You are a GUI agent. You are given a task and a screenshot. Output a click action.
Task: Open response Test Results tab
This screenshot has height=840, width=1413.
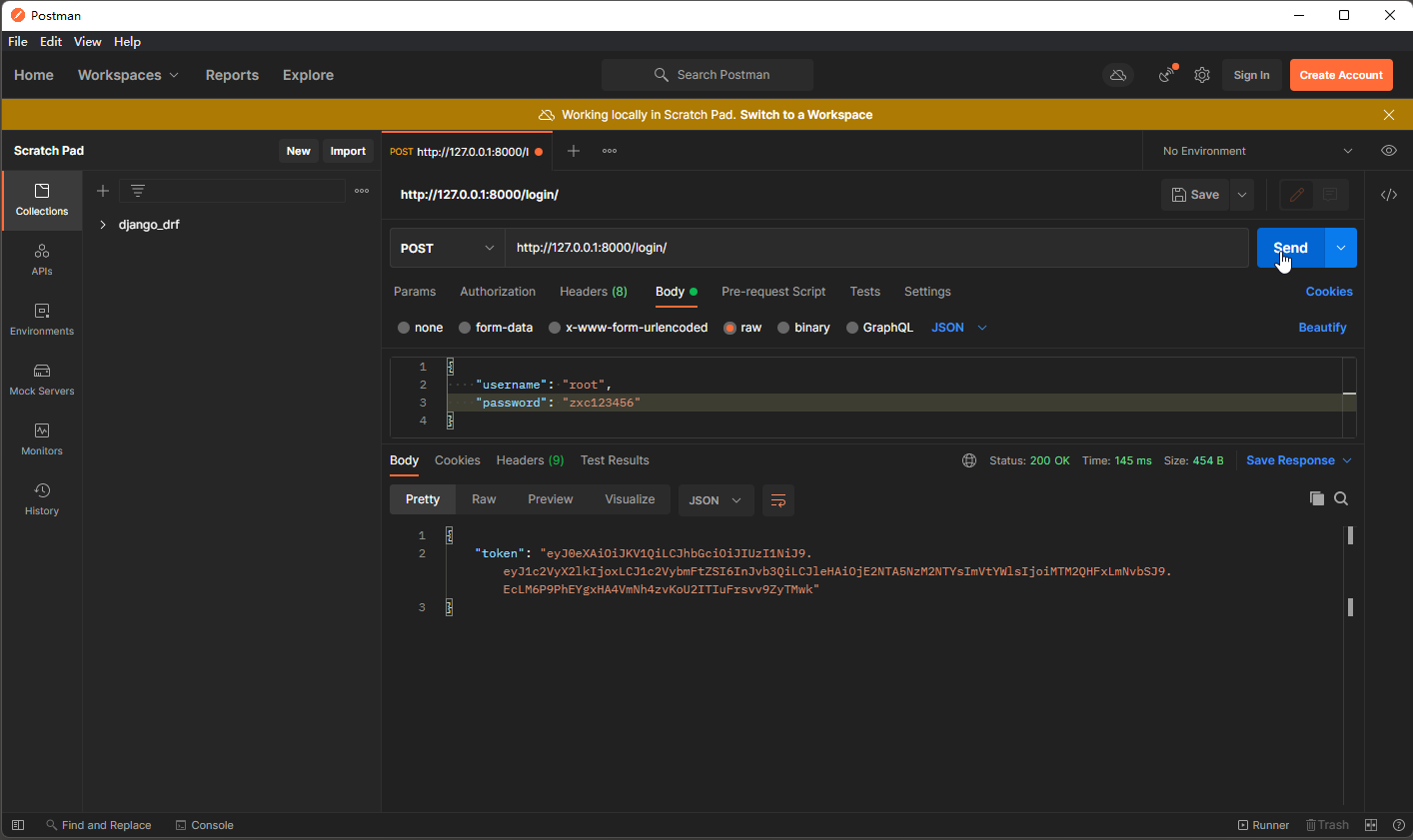point(615,460)
